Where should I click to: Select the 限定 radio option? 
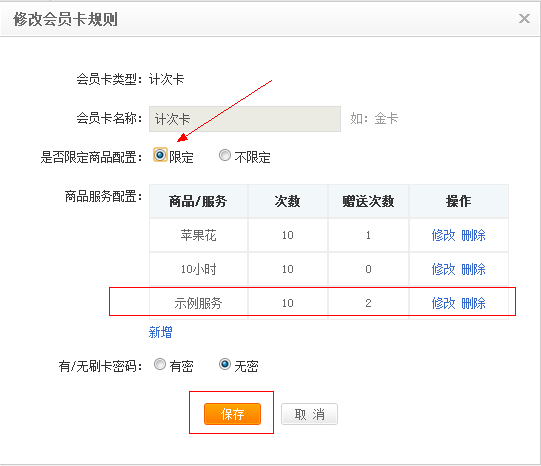point(160,155)
